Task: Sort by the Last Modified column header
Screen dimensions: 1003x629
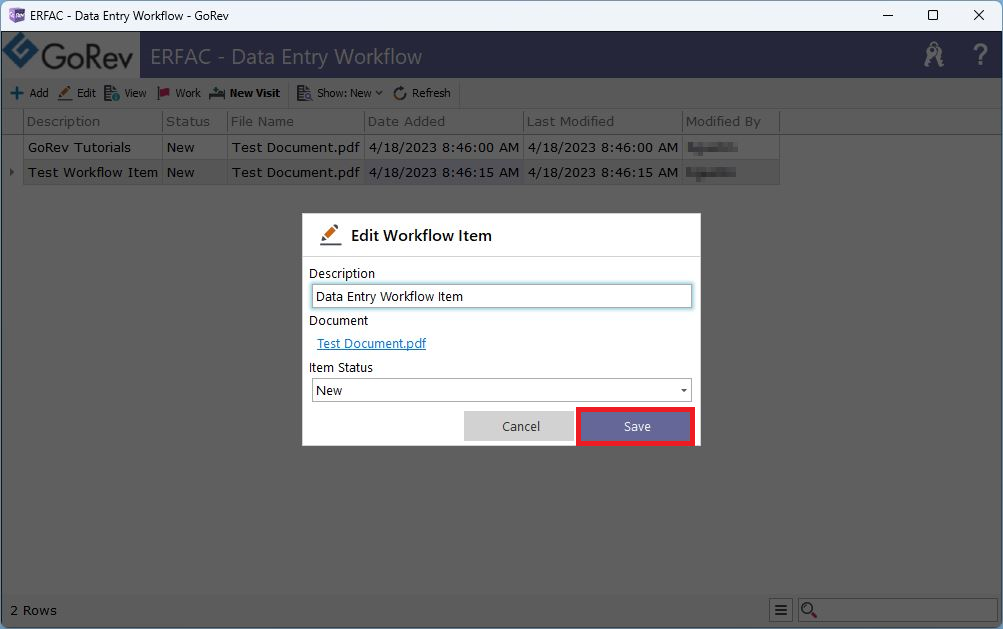Action: (603, 122)
